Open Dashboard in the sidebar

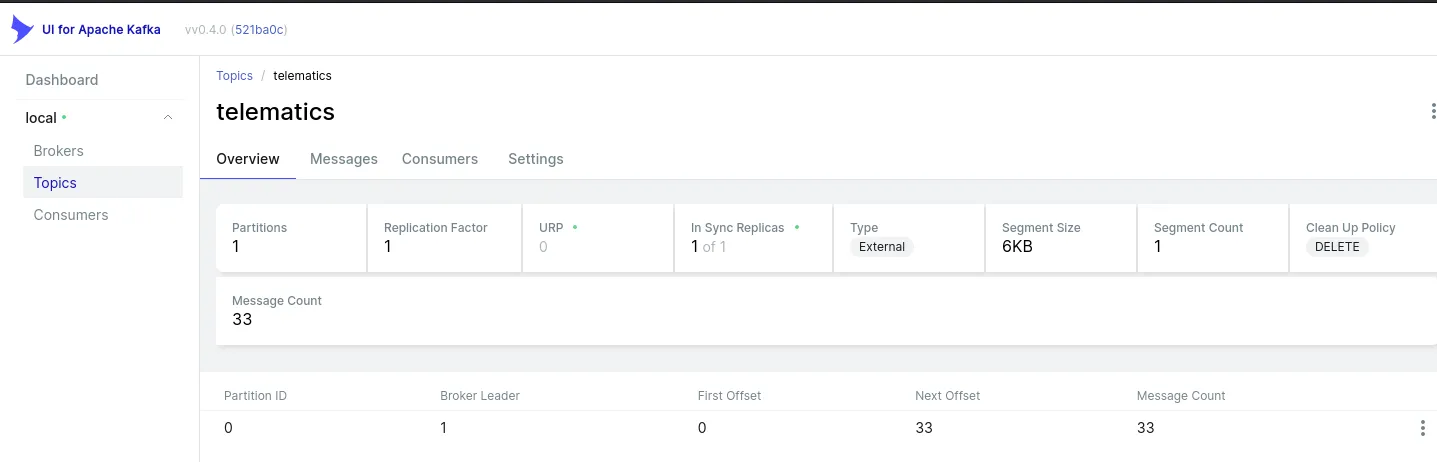[62, 80]
